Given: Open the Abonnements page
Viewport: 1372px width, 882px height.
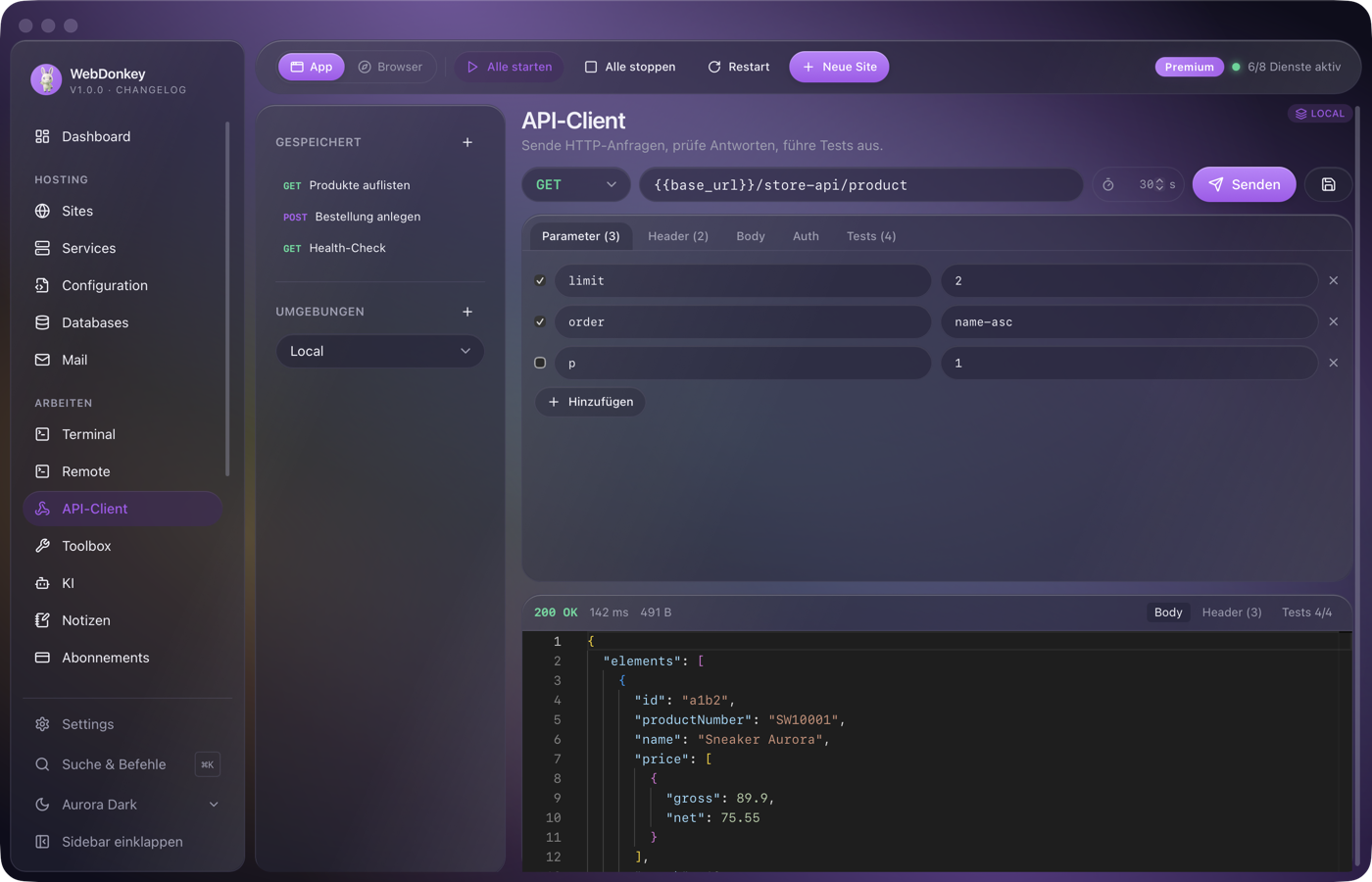Looking at the screenshot, I should pos(122,658).
